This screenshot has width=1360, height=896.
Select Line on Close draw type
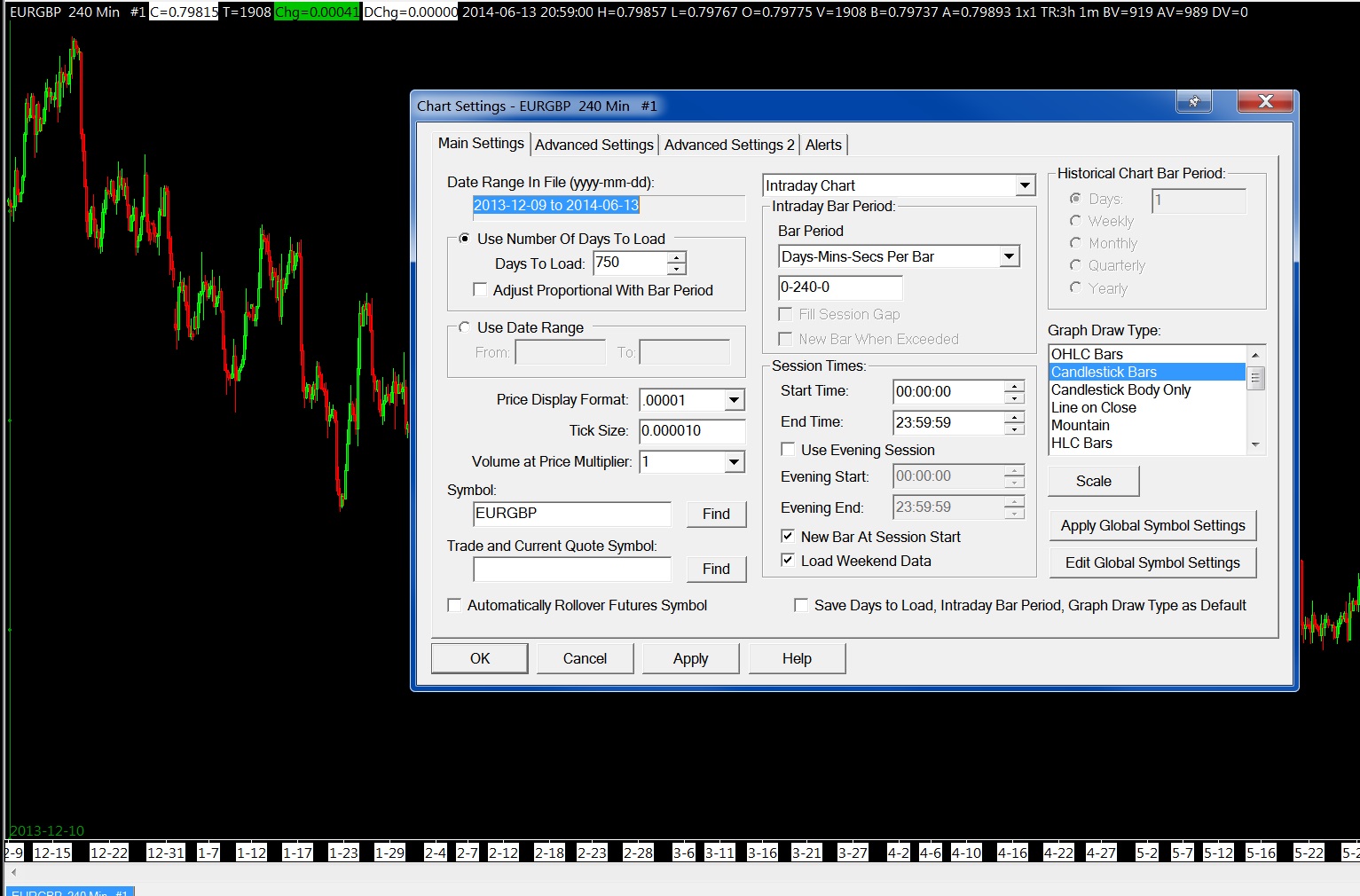click(x=1147, y=407)
